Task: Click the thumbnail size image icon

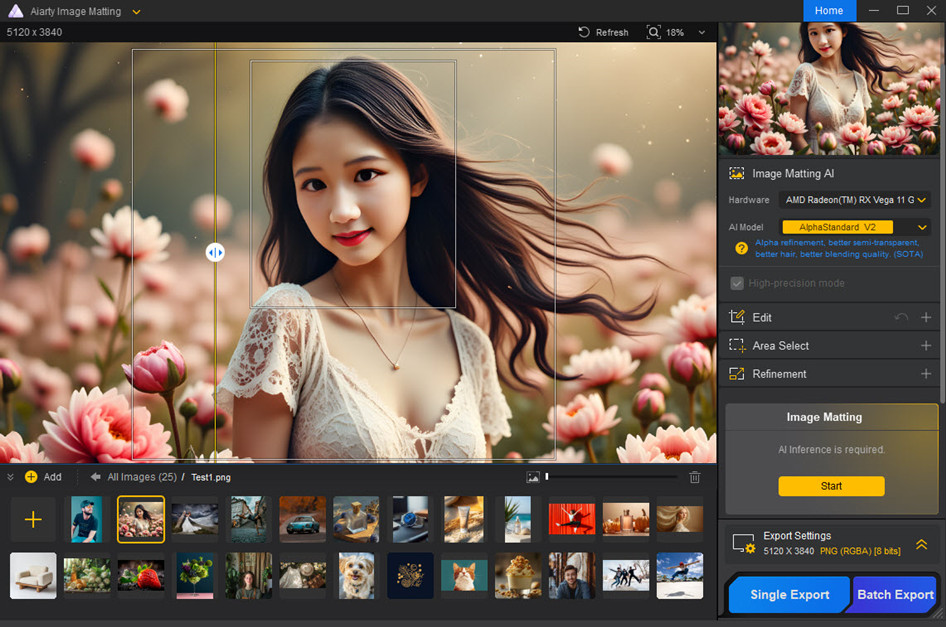Action: coord(533,478)
